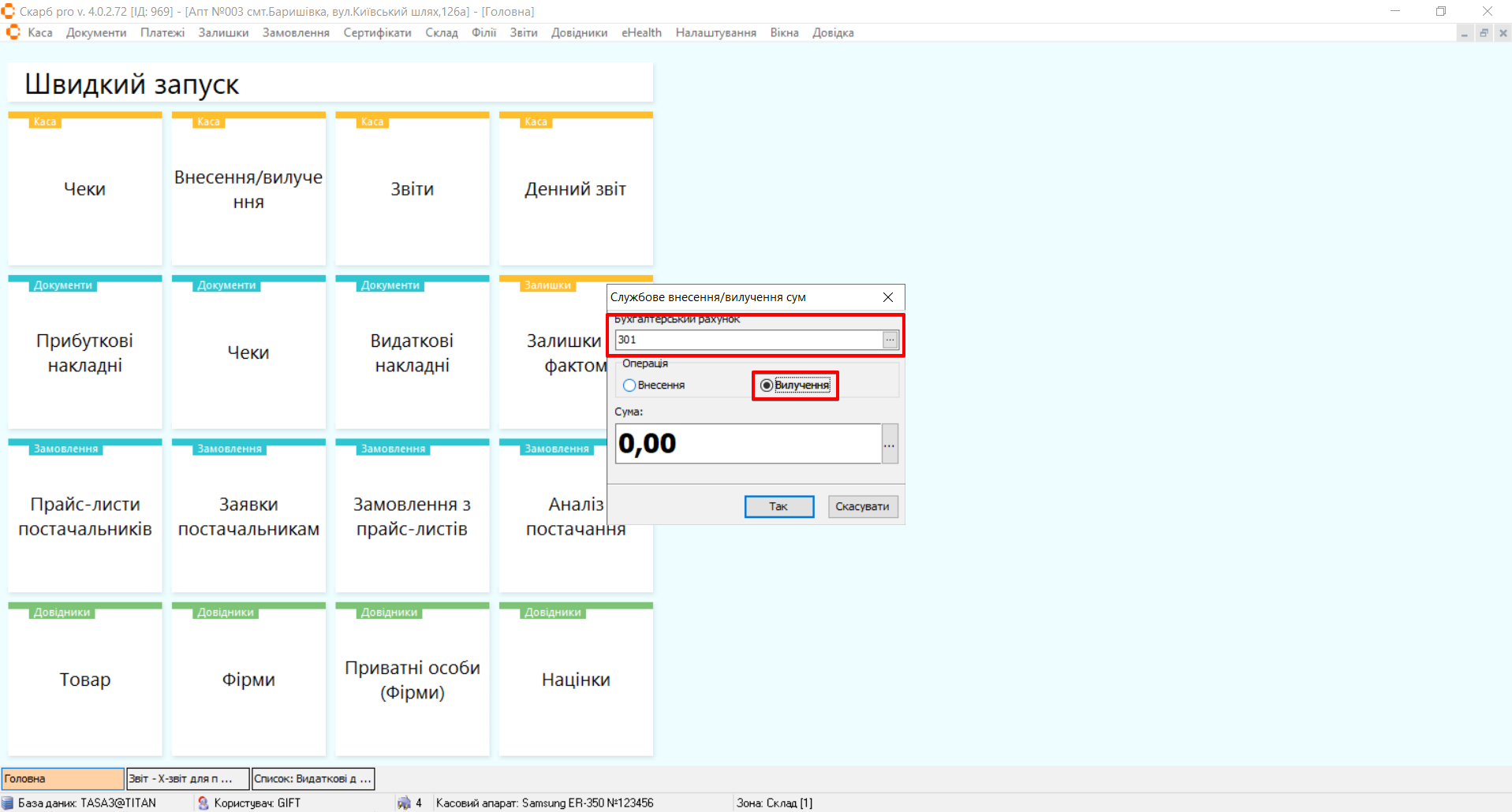The image size is (1512, 812).
Task: Close the Службове внесення/вилучення dialog
Action: (x=887, y=297)
